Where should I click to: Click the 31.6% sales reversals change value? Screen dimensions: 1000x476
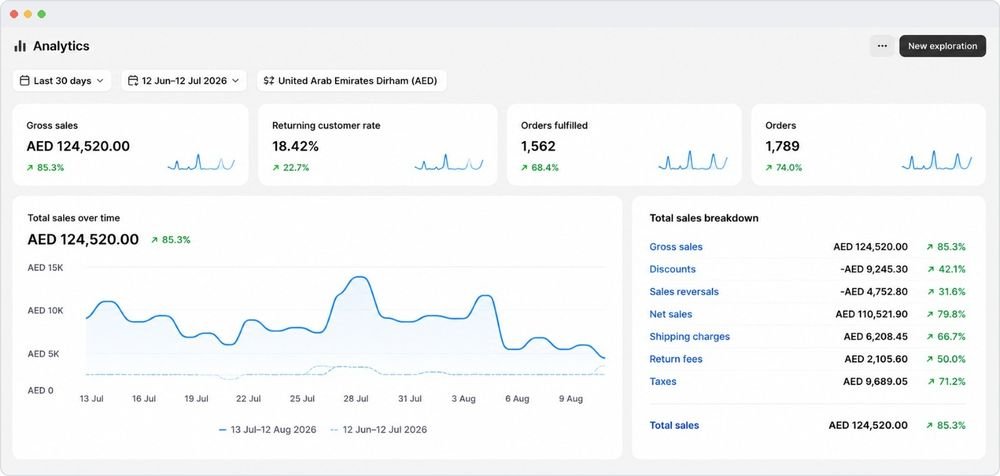(x=946, y=292)
